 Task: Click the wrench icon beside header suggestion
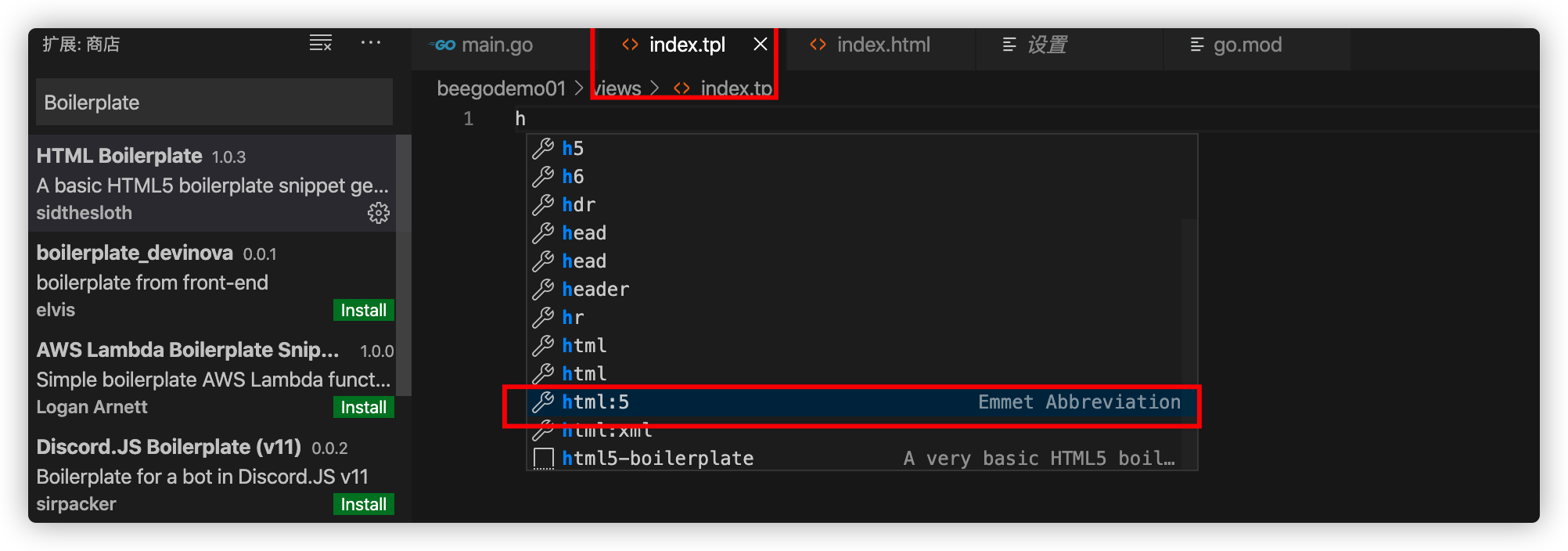[543, 288]
